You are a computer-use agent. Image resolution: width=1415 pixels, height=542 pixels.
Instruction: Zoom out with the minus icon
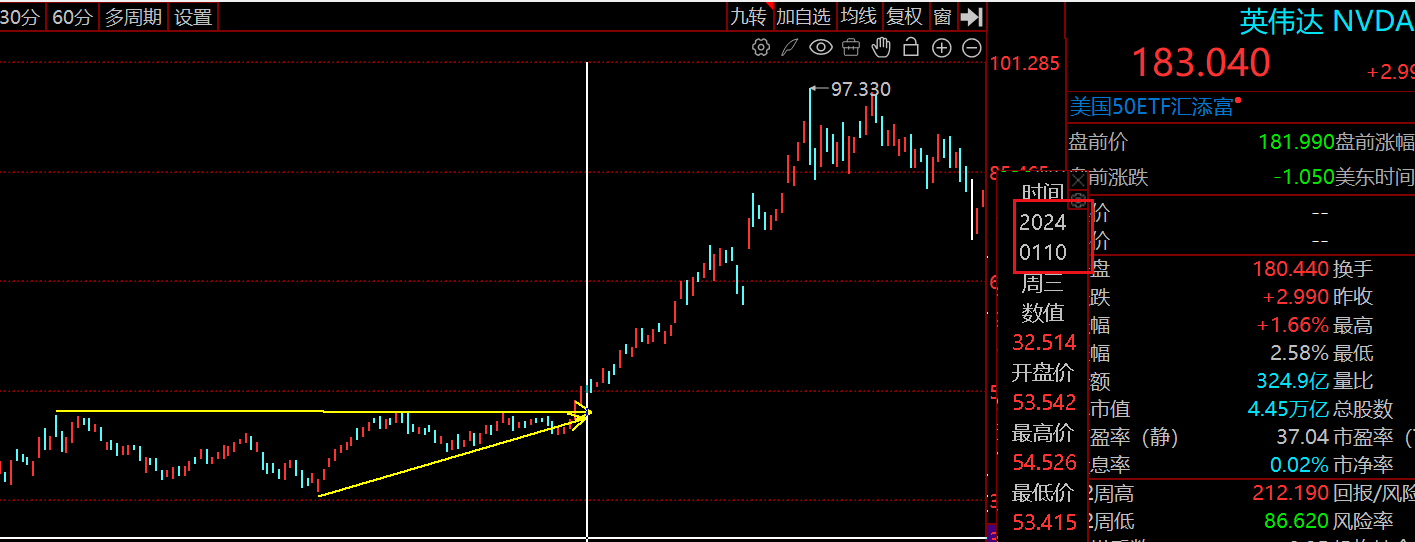click(971, 47)
